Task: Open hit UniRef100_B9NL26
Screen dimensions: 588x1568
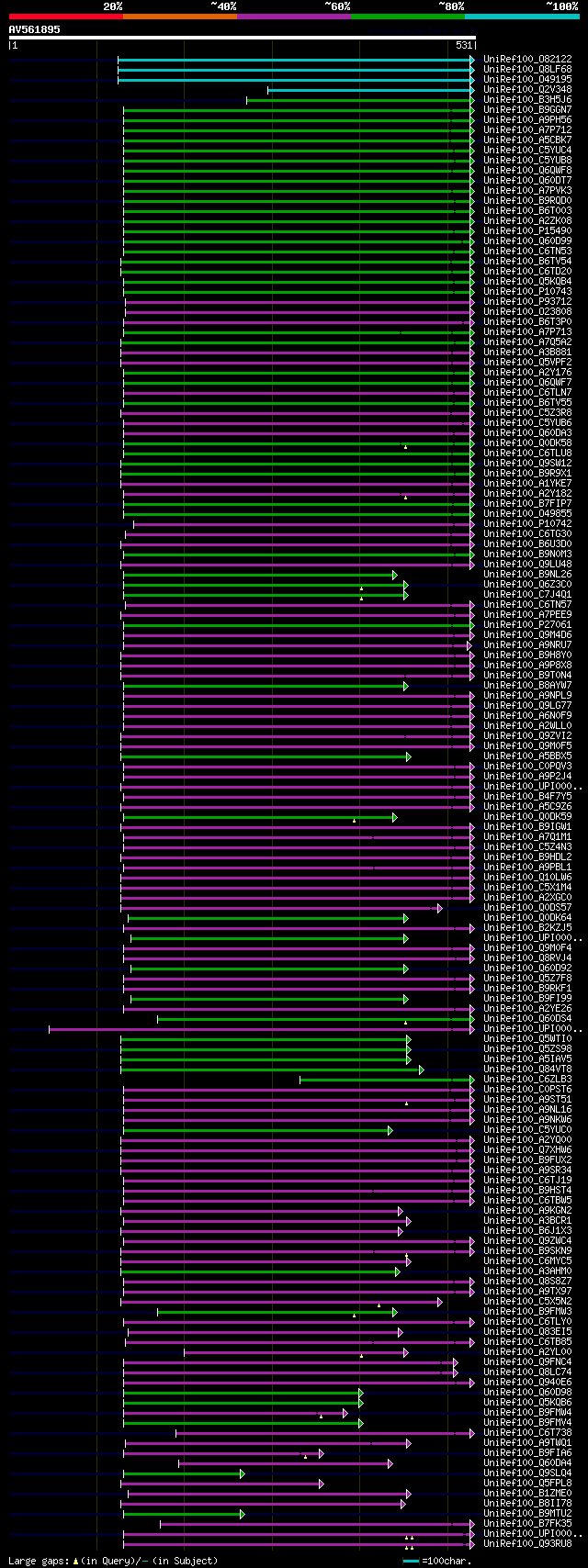Action: 527,574
